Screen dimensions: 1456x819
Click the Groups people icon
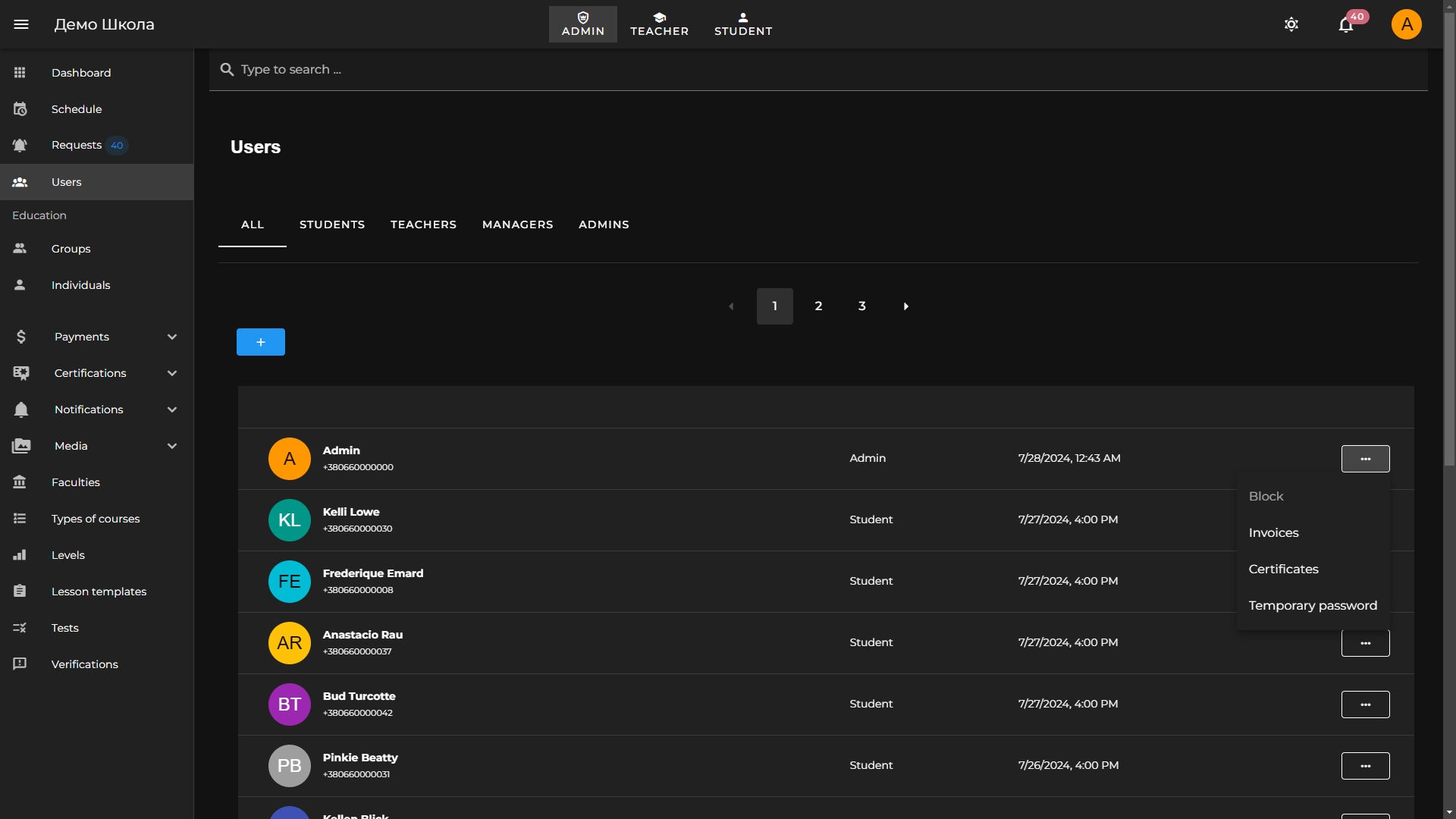pyautogui.click(x=20, y=249)
